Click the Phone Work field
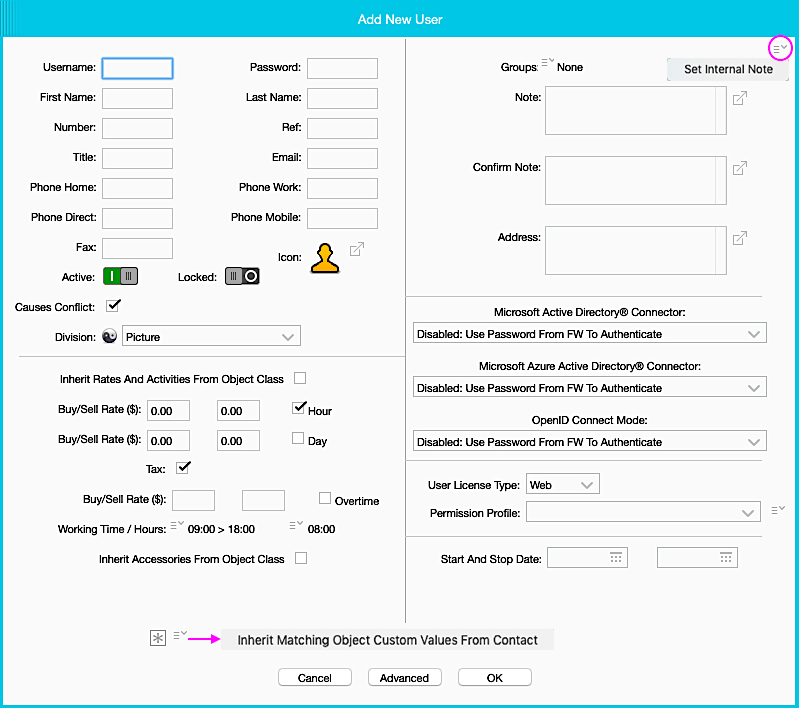The height and width of the screenshot is (708, 799). click(342, 188)
